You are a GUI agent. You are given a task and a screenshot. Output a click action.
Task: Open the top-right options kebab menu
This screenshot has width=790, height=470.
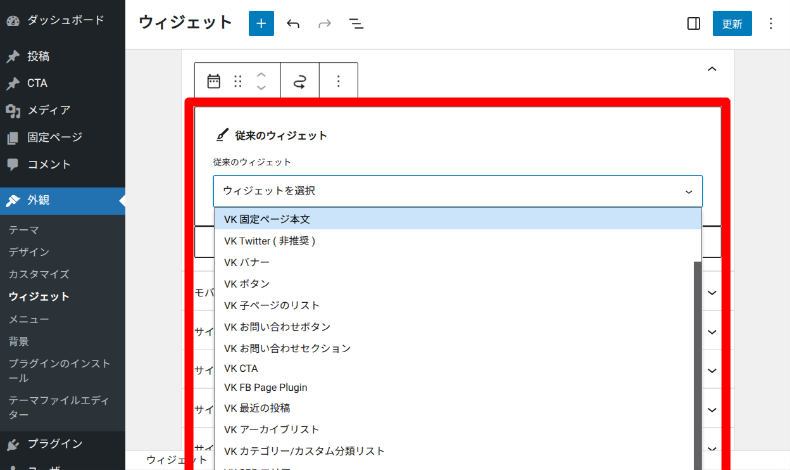tap(771, 24)
